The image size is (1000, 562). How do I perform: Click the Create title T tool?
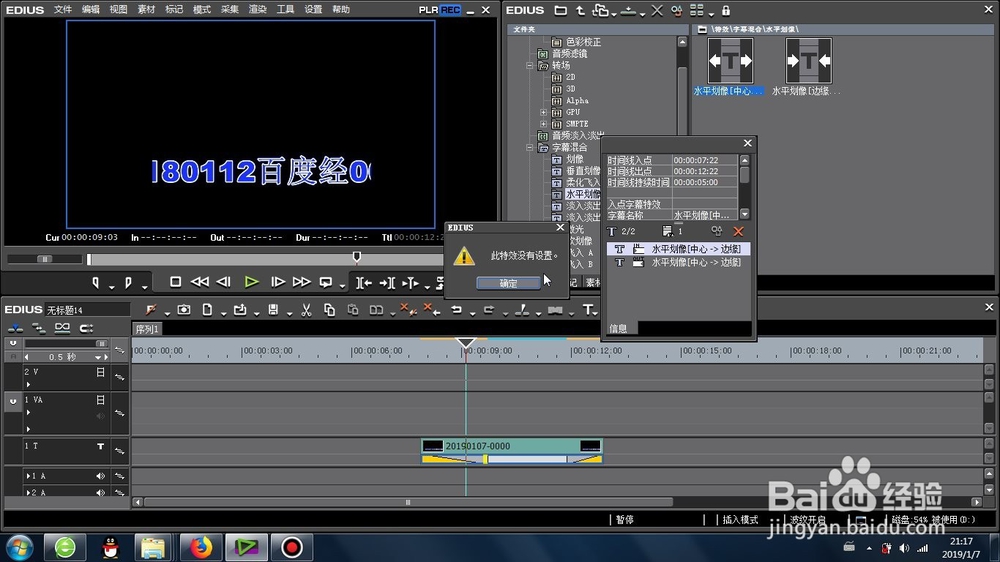[588, 310]
